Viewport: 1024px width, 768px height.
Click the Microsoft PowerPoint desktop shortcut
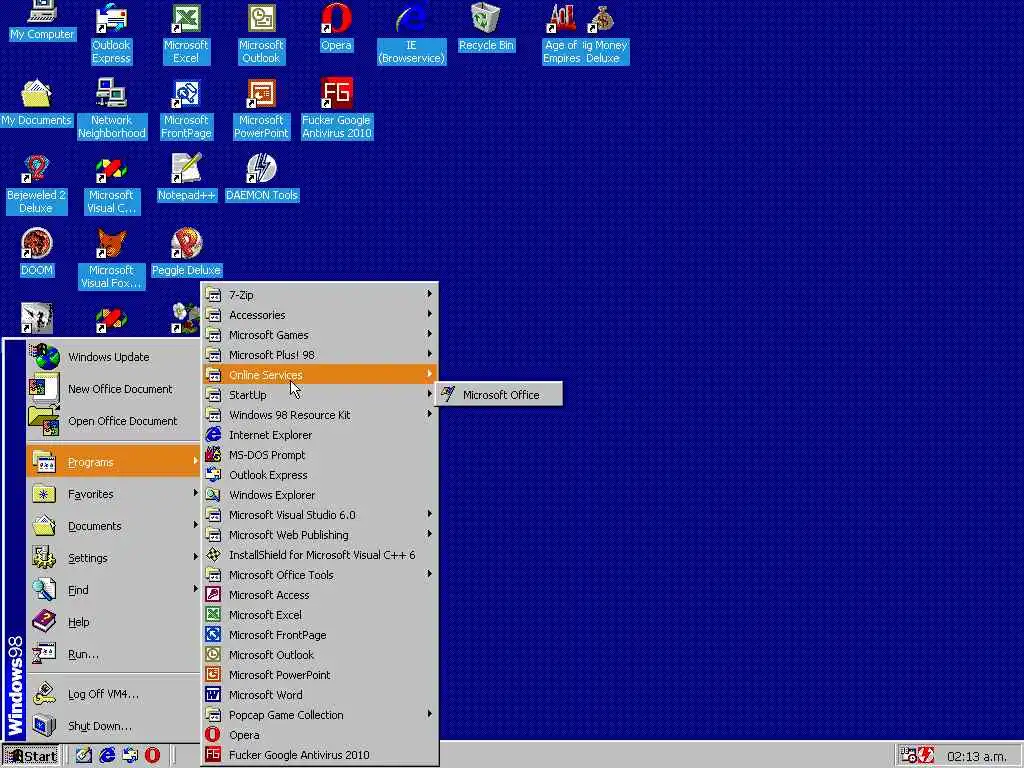coord(261,108)
